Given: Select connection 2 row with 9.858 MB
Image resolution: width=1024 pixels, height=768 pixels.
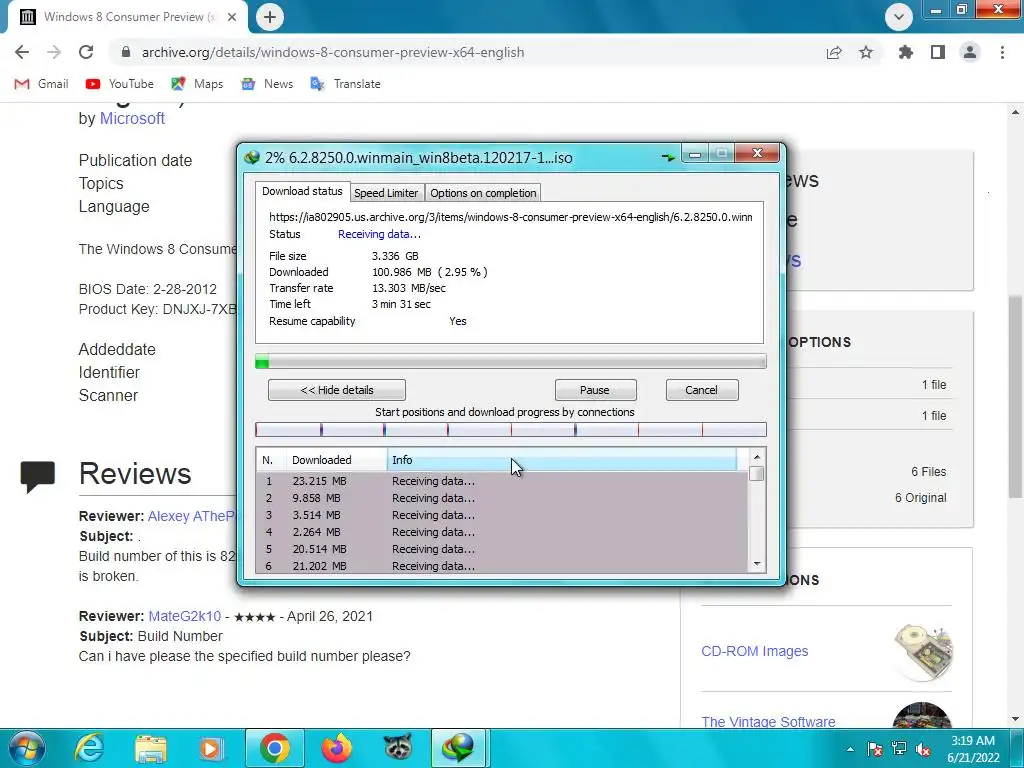Looking at the screenshot, I should tap(502, 498).
